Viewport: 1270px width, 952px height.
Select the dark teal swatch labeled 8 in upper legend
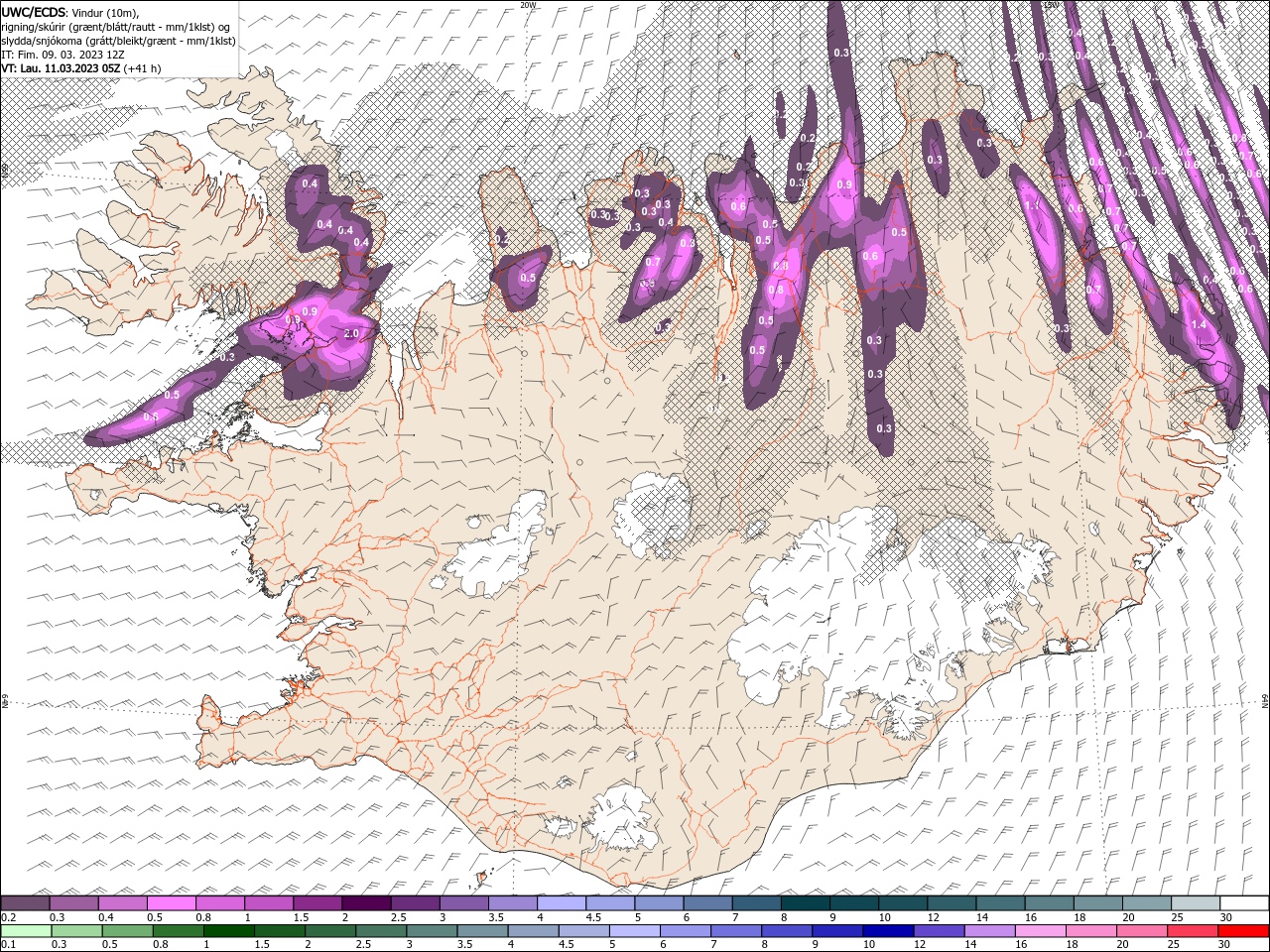804,902
